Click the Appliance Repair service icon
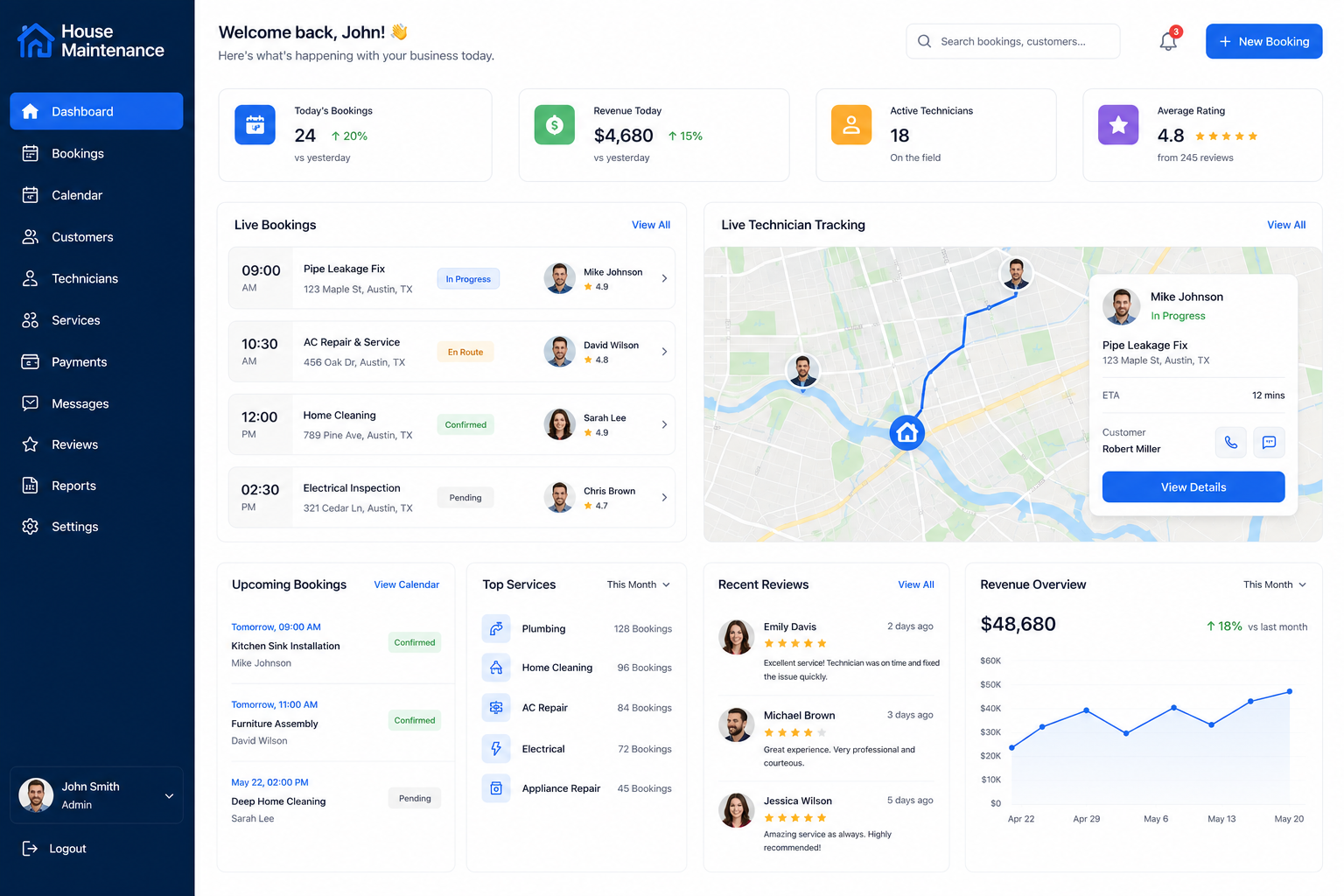This screenshot has width=1344, height=896. click(x=496, y=788)
